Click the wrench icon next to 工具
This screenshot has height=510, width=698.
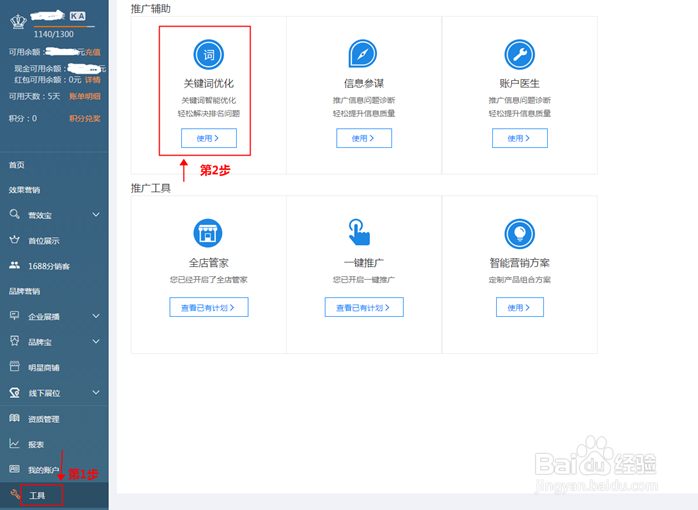point(15,494)
